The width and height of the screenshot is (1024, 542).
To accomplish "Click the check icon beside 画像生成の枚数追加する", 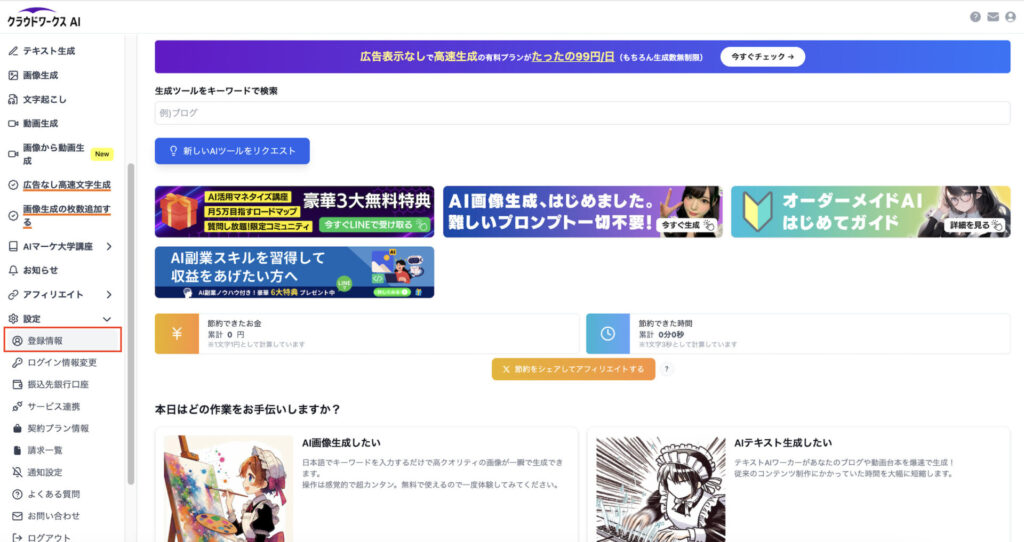I will 13,215.
